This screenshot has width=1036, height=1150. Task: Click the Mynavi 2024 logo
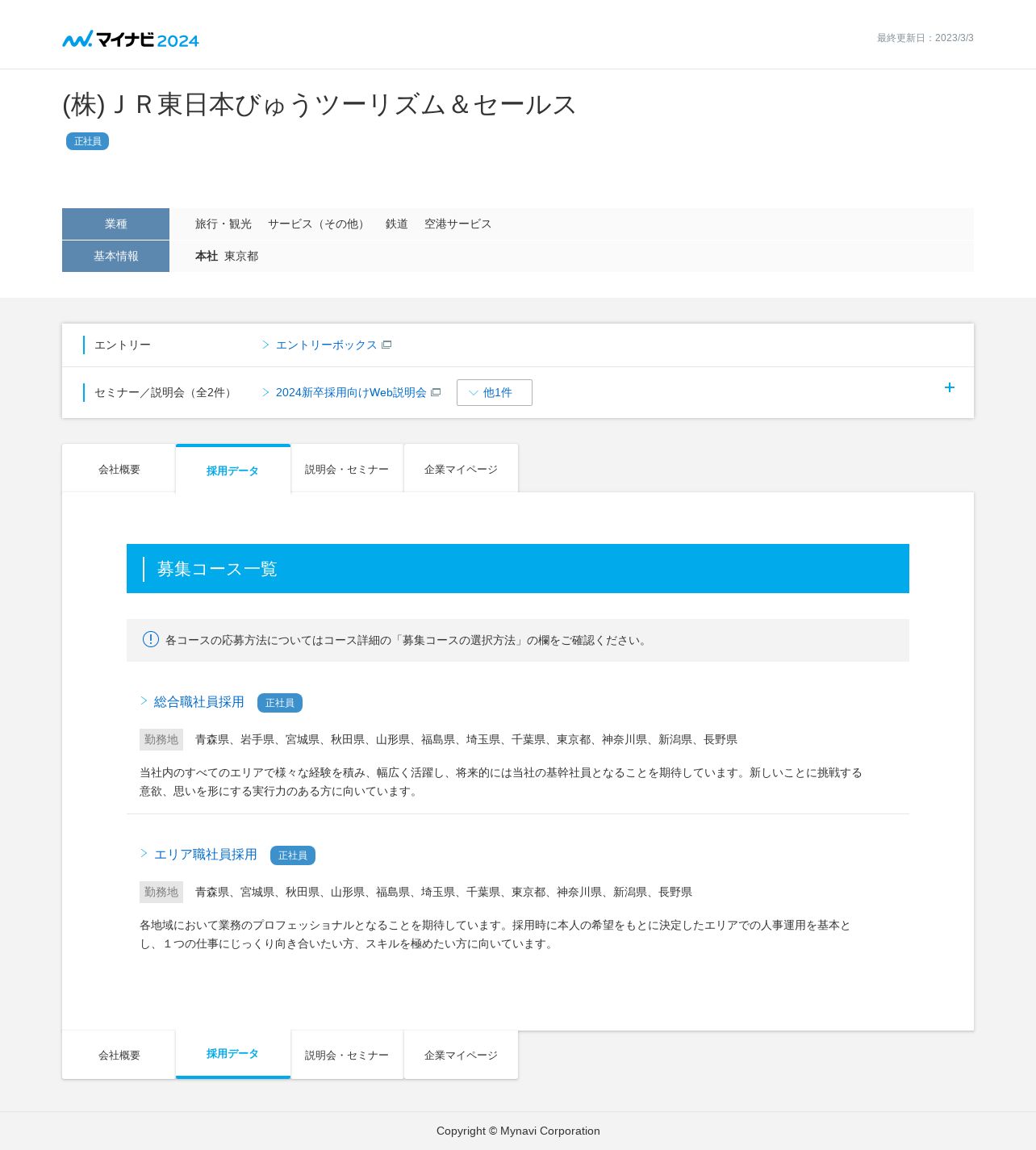[x=131, y=39]
